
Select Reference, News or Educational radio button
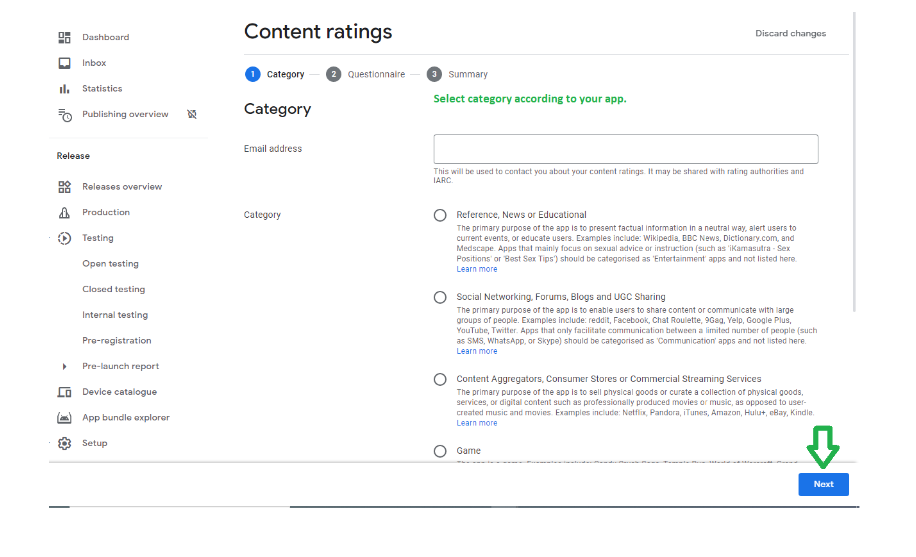440,215
